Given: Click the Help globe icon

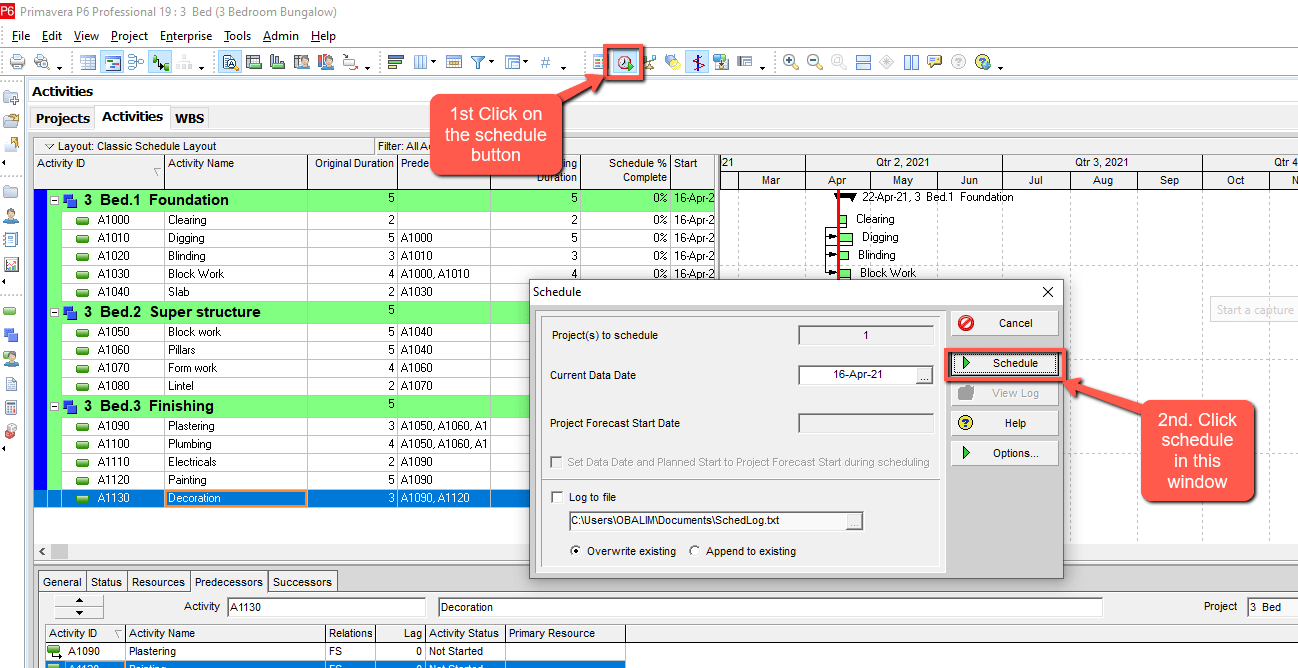Looking at the screenshot, I should 983,62.
